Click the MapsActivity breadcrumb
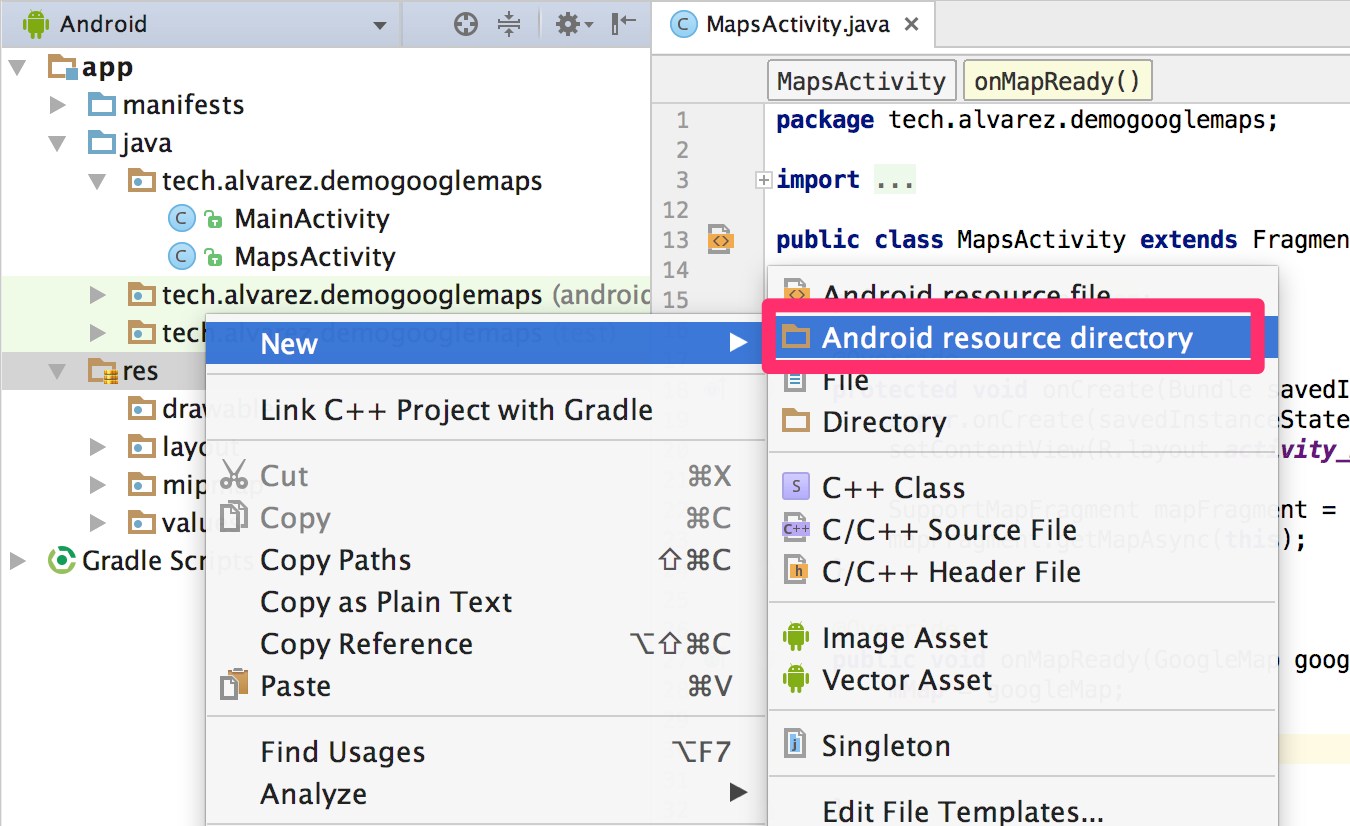The height and width of the screenshot is (826, 1350). coord(861,82)
